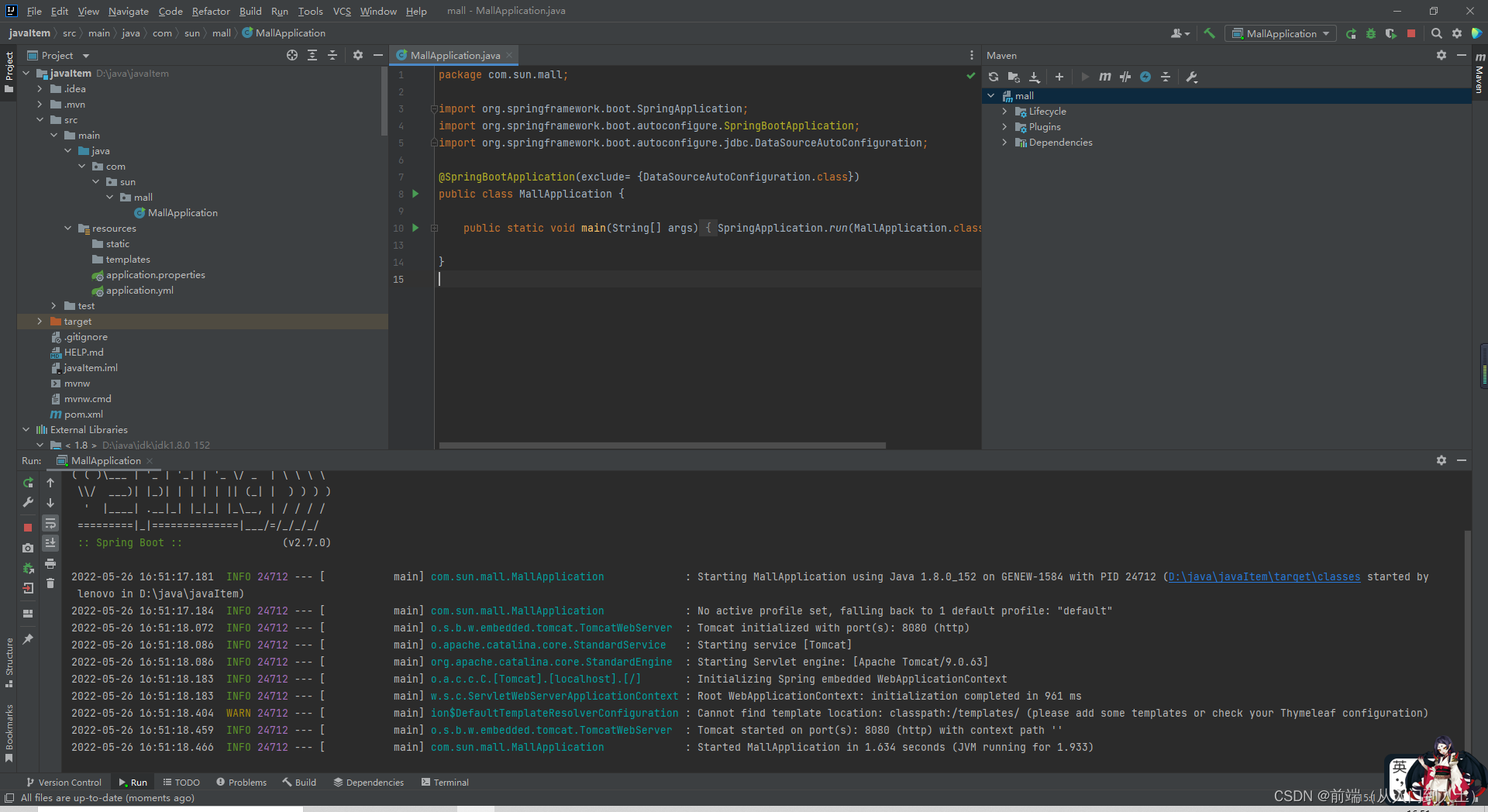Expand the Dependencies node in Maven panel
This screenshot has height=812, width=1488.
coord(1005,142)
